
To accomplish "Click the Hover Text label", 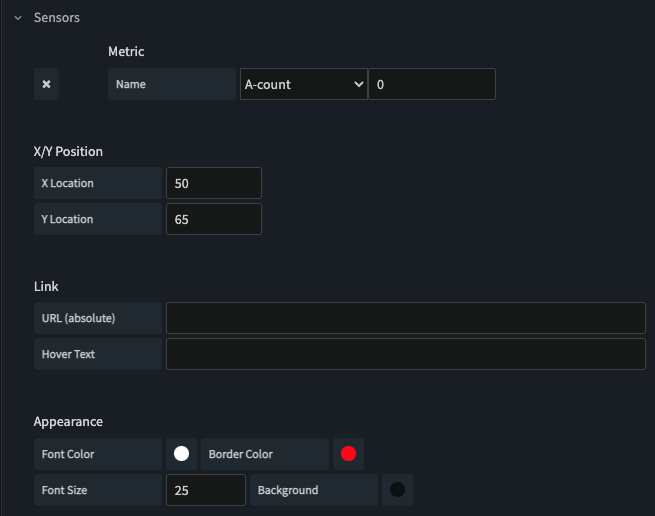I will [68, 354].
